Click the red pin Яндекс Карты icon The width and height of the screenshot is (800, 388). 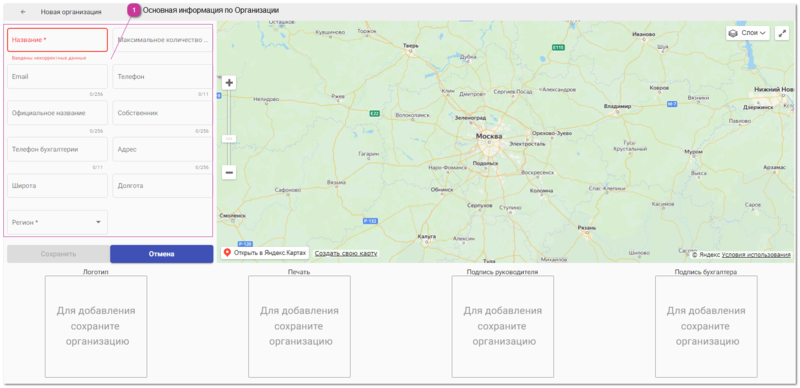point(228,253)
